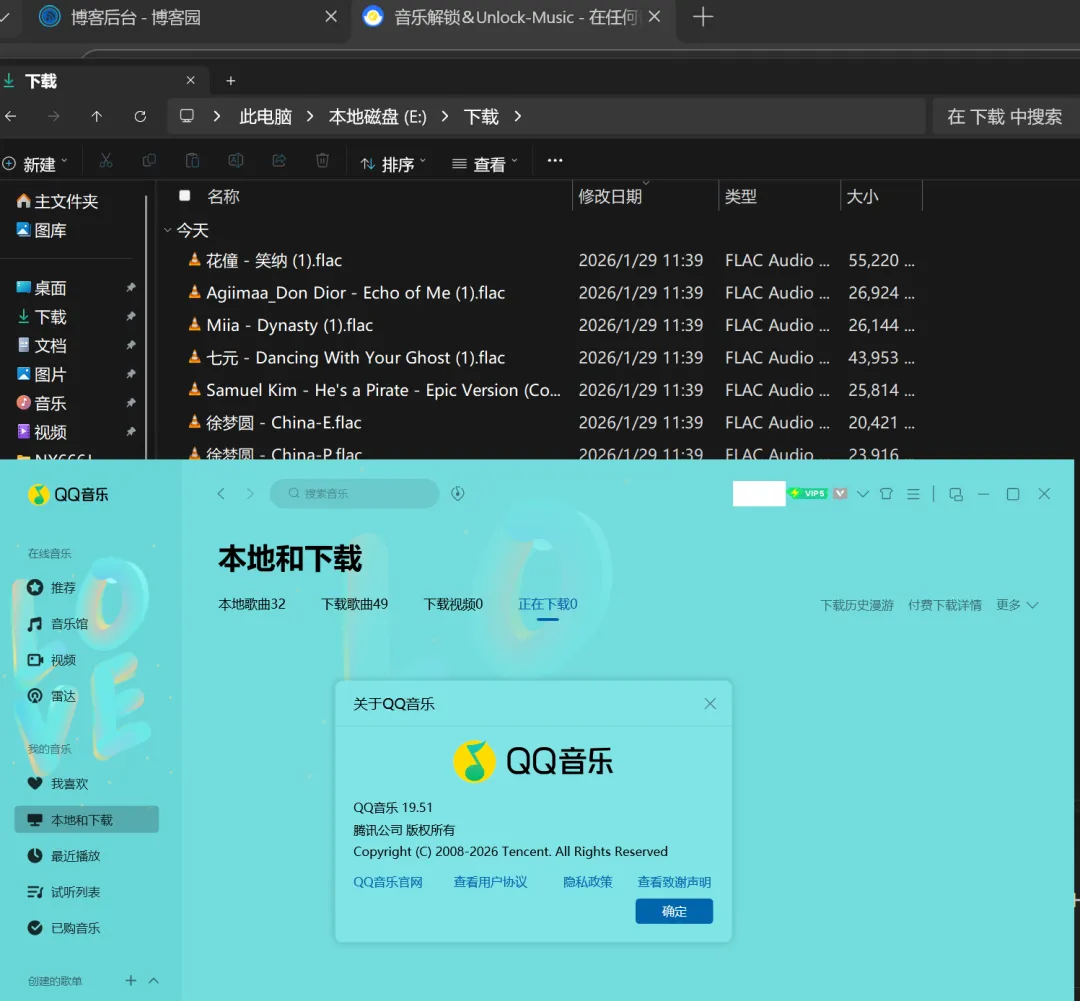The width and height of the screenshot is (1080, 1001).
Task: Open 推荐 in QQ Music sidebar
Action: pos(52,588)
